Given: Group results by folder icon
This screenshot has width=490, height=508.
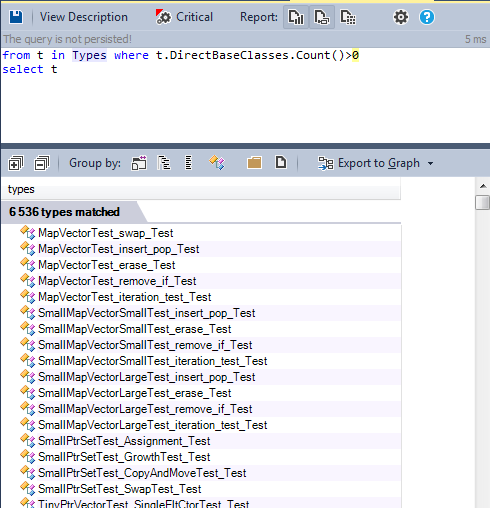Looking at the screenshot, I should pyautogui.click(x=254, y=163).
